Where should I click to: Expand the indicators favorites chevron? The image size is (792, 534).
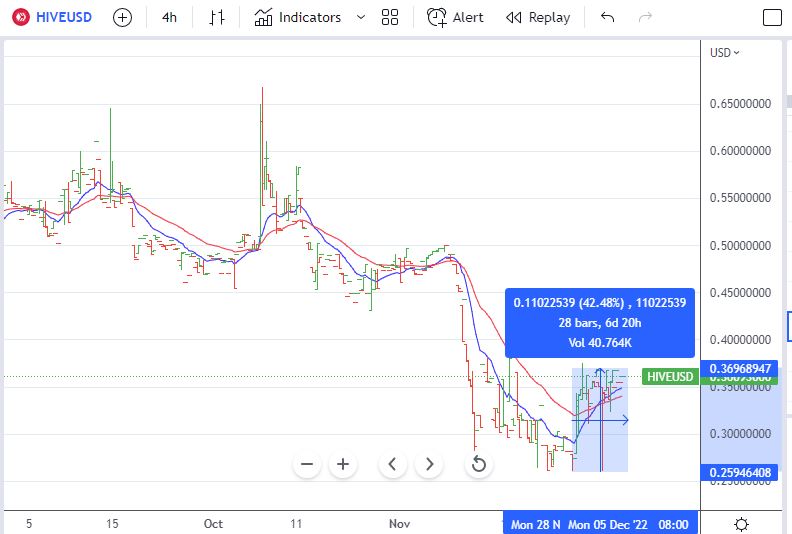361,17
